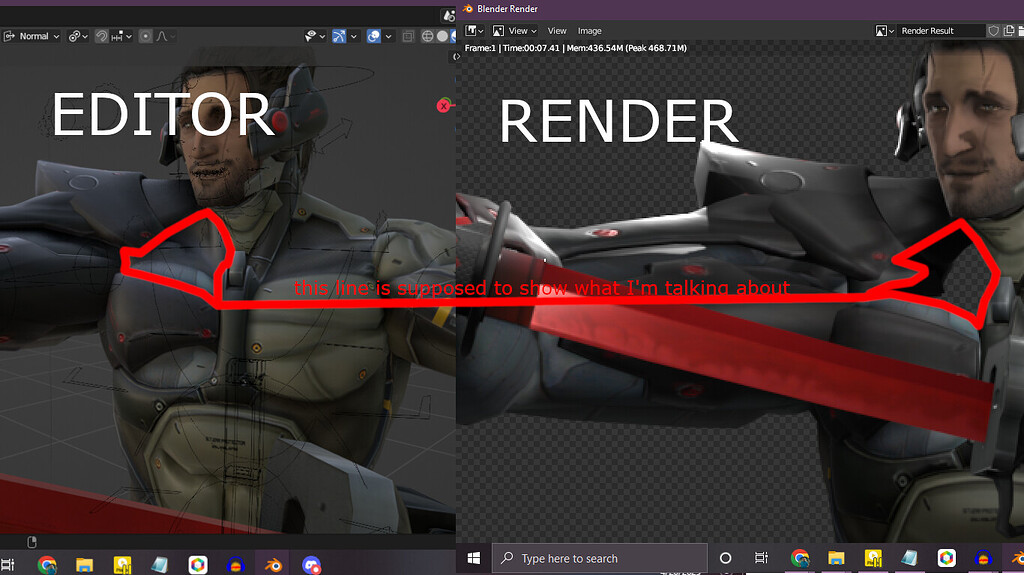This screenshot has width=1024, height=575.
Task: Click the render stats text Frame:1 Time:00:07.41
Action: (512, 48)
